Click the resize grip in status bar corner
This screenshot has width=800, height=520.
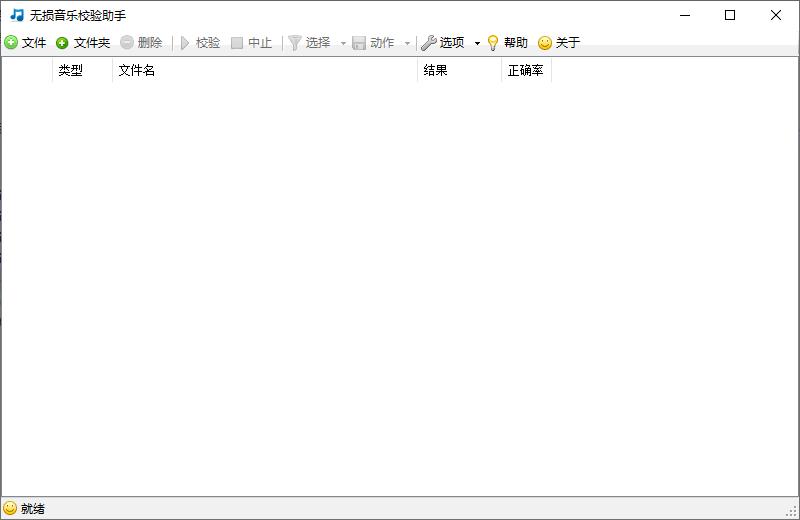click(x=792, y=511)
